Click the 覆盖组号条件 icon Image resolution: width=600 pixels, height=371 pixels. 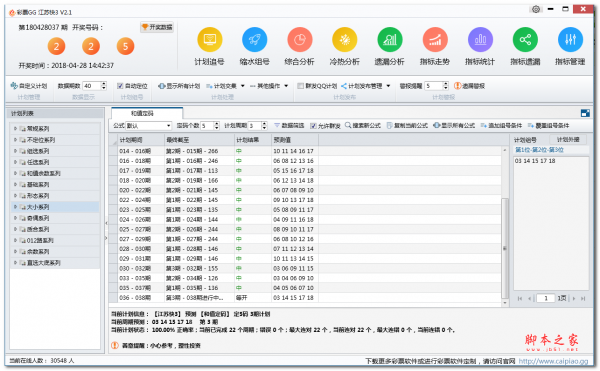(531, 125)
